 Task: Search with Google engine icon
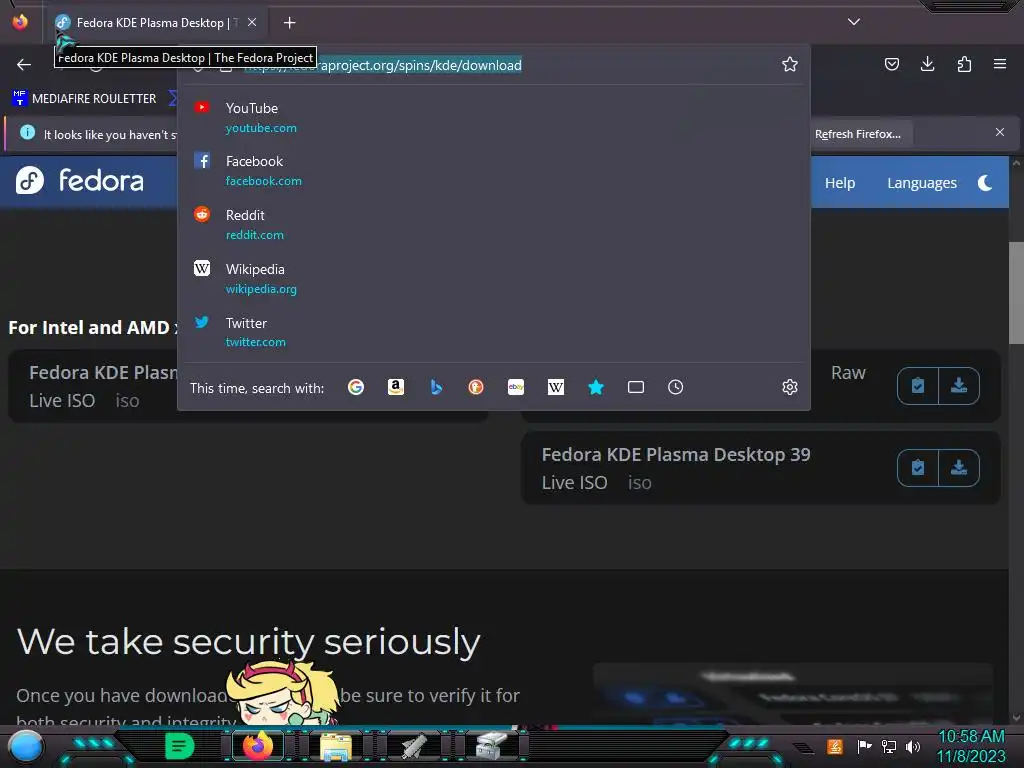(x=356, y=387)
